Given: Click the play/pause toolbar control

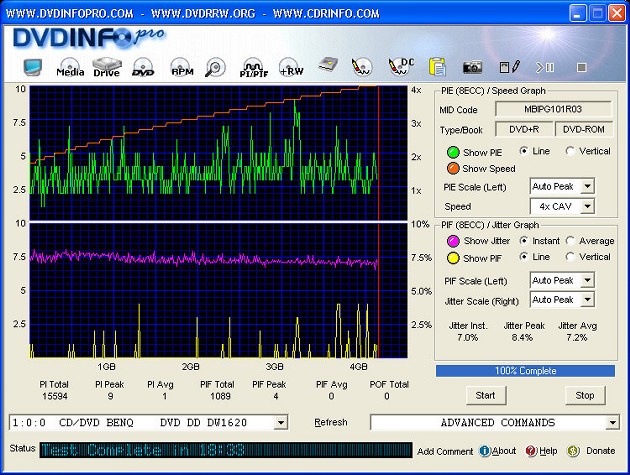Looking at the screenshot, I should click(545, 67).
